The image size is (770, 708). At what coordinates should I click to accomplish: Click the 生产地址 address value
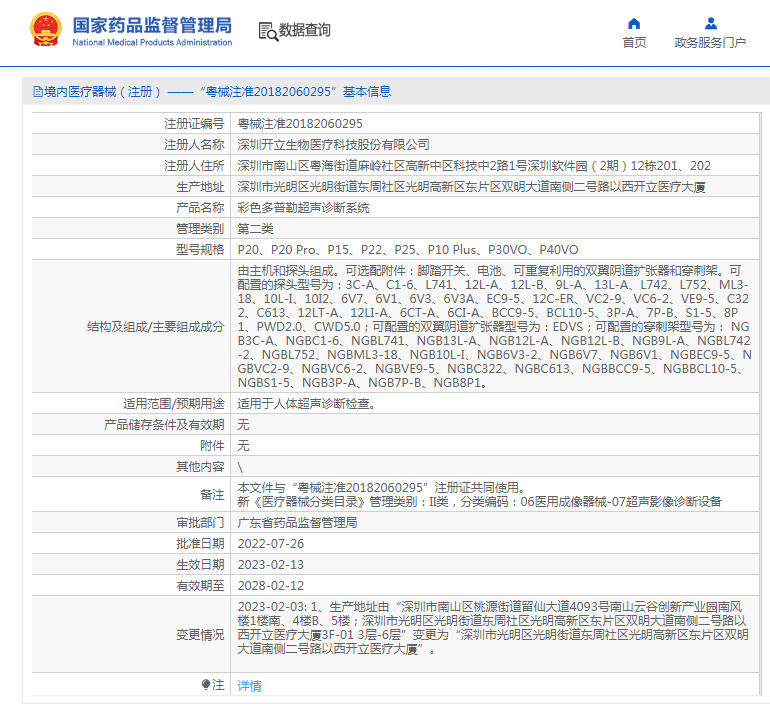click(x=471, y=187)
